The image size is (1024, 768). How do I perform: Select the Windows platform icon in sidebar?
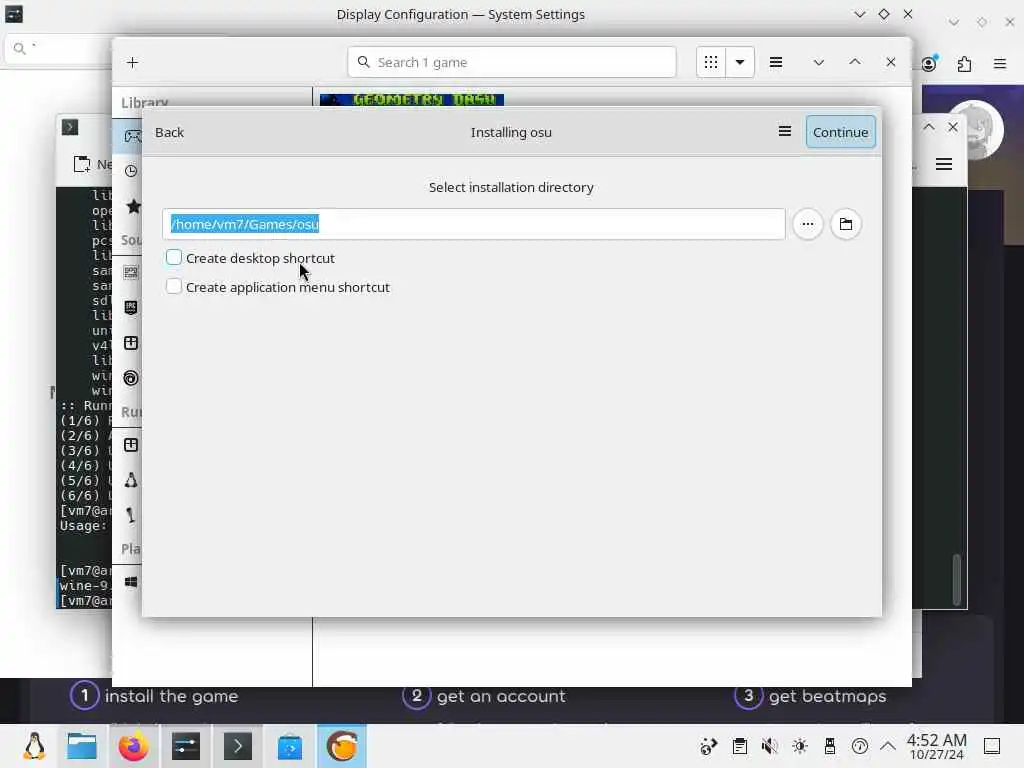[x=131, y=582]
